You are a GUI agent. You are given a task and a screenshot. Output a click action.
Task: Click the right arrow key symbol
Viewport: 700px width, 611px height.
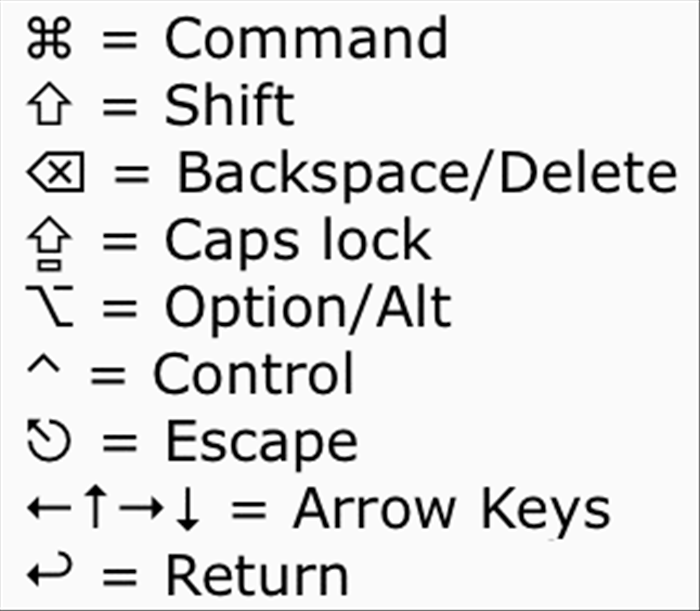[x=142, y=507]
